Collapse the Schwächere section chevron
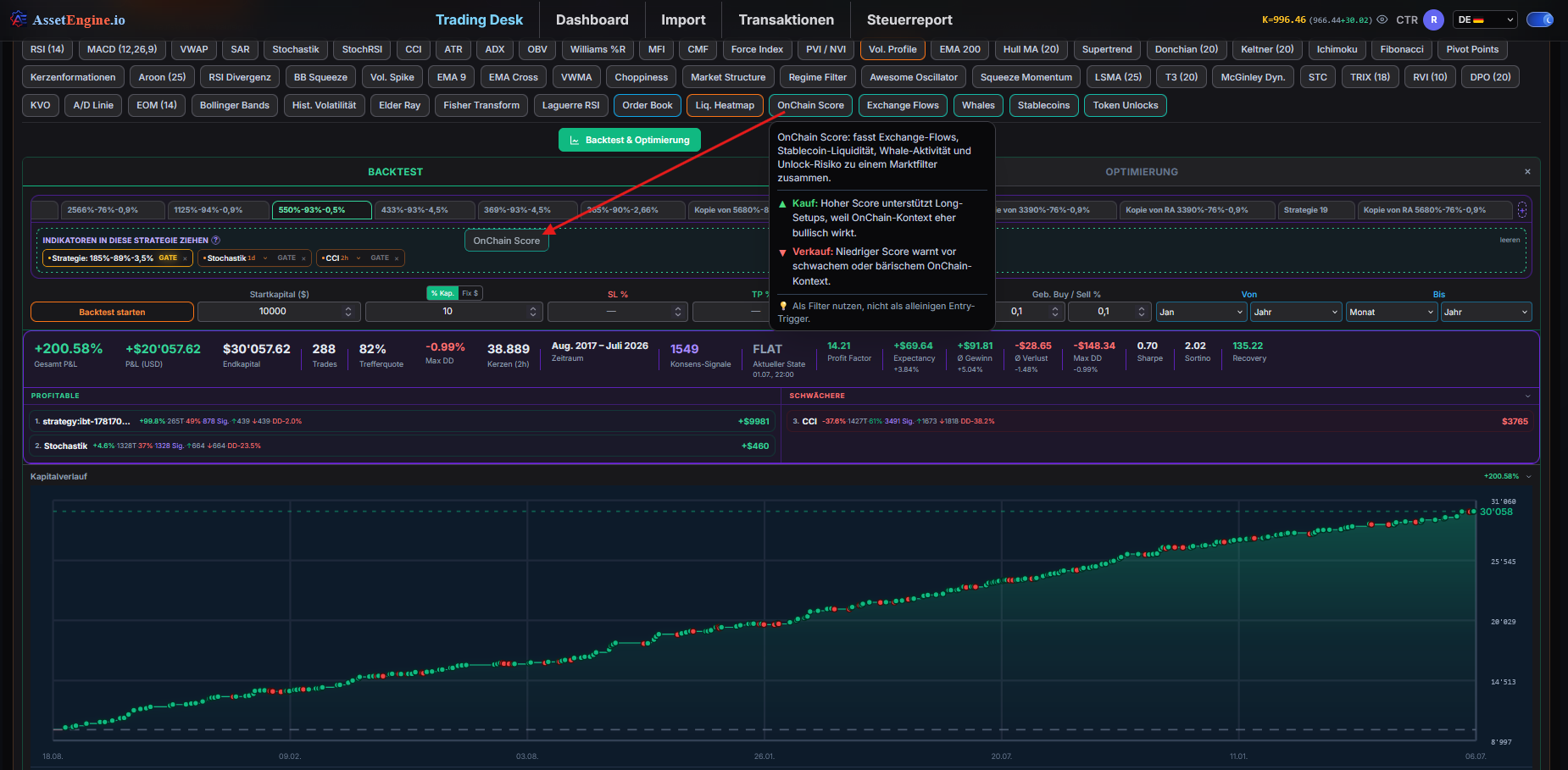Viewport: 1568px width, 770px height. tap(1528, 396)
